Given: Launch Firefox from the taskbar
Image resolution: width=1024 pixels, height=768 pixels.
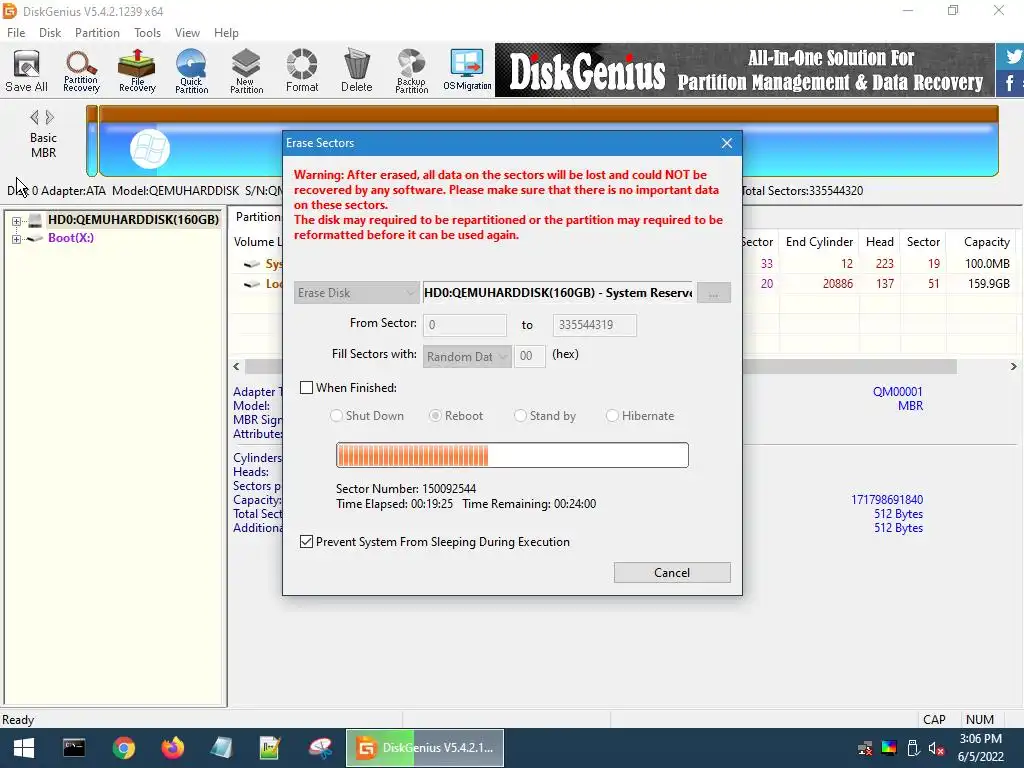Looking at the screenshot, I should [x=172, y=748].
